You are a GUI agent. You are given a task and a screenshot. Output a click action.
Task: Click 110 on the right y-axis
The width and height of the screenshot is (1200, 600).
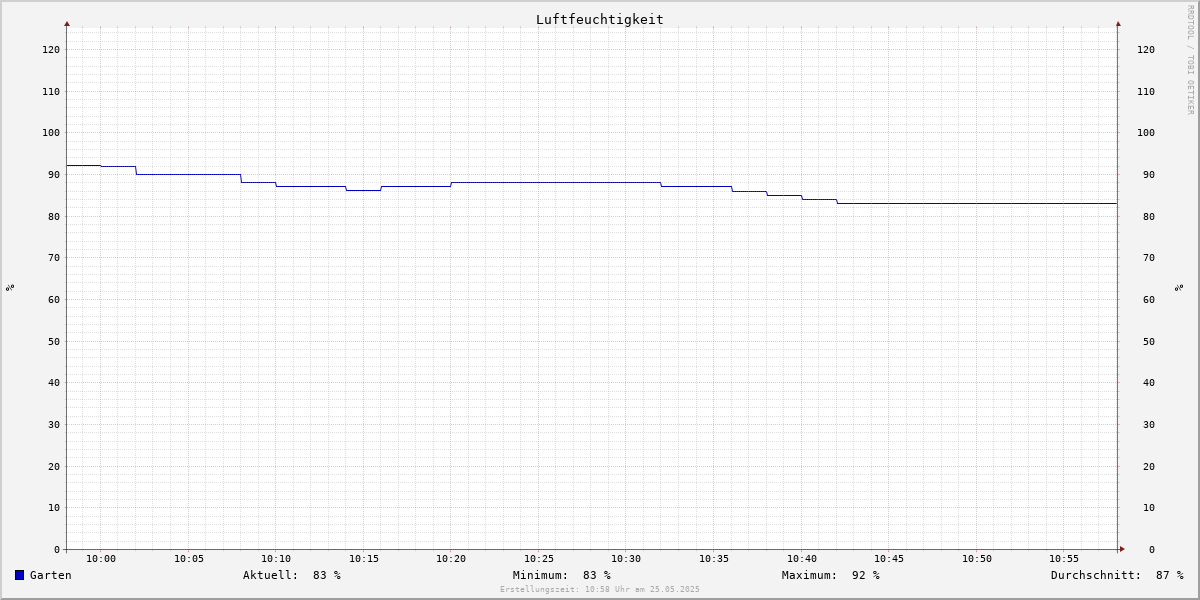(1146, 92)
